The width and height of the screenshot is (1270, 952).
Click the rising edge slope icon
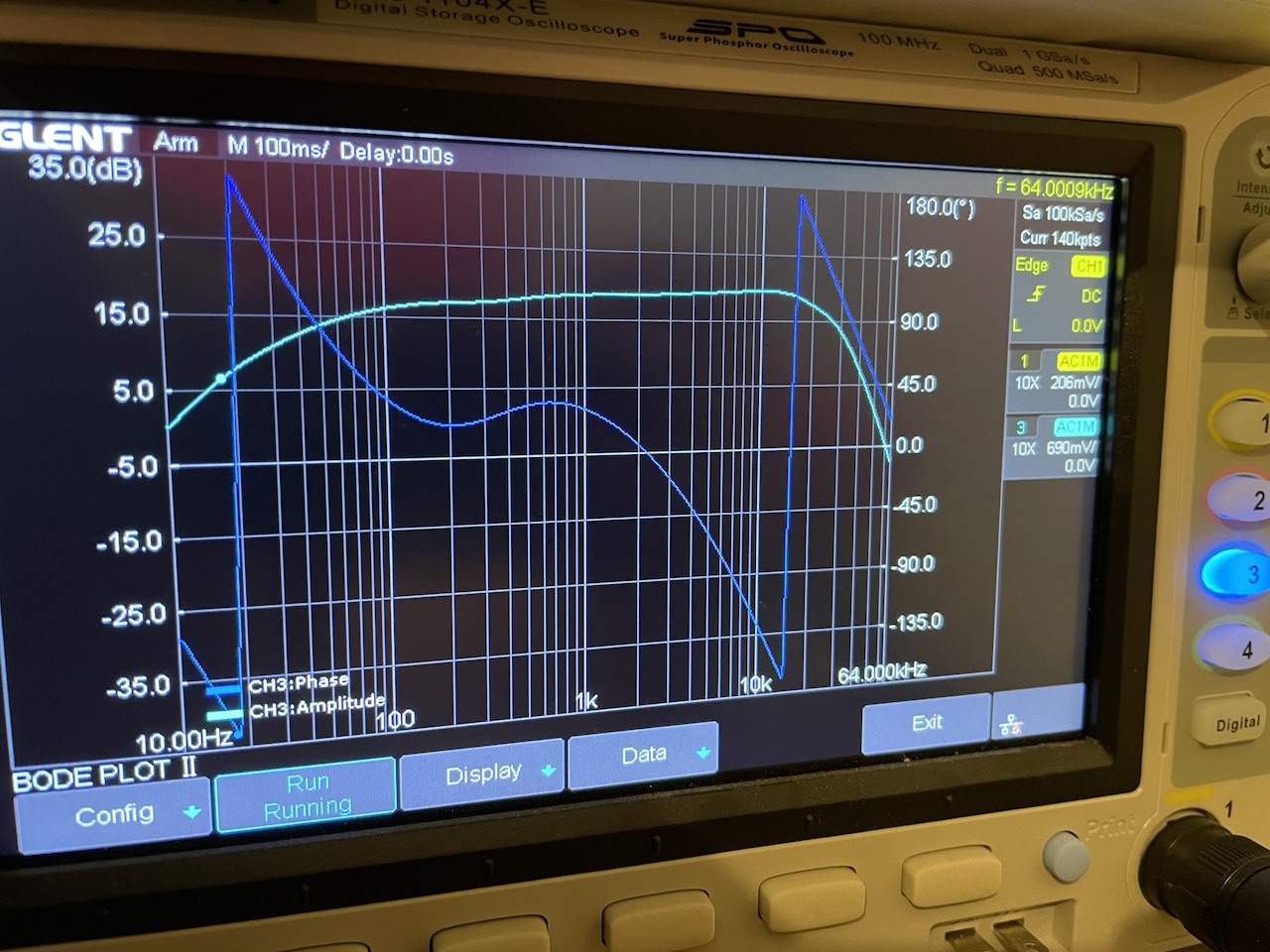pos(1036,294)
